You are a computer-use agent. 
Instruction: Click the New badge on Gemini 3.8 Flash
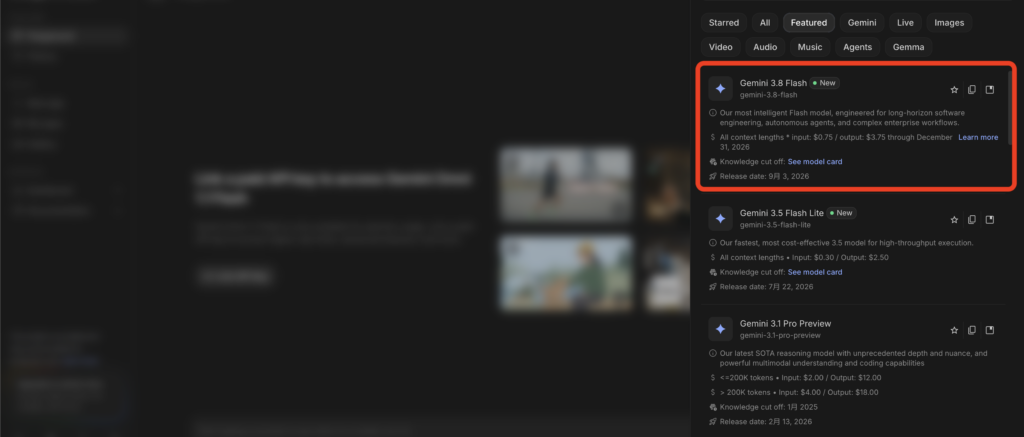[x=825, y=83]
